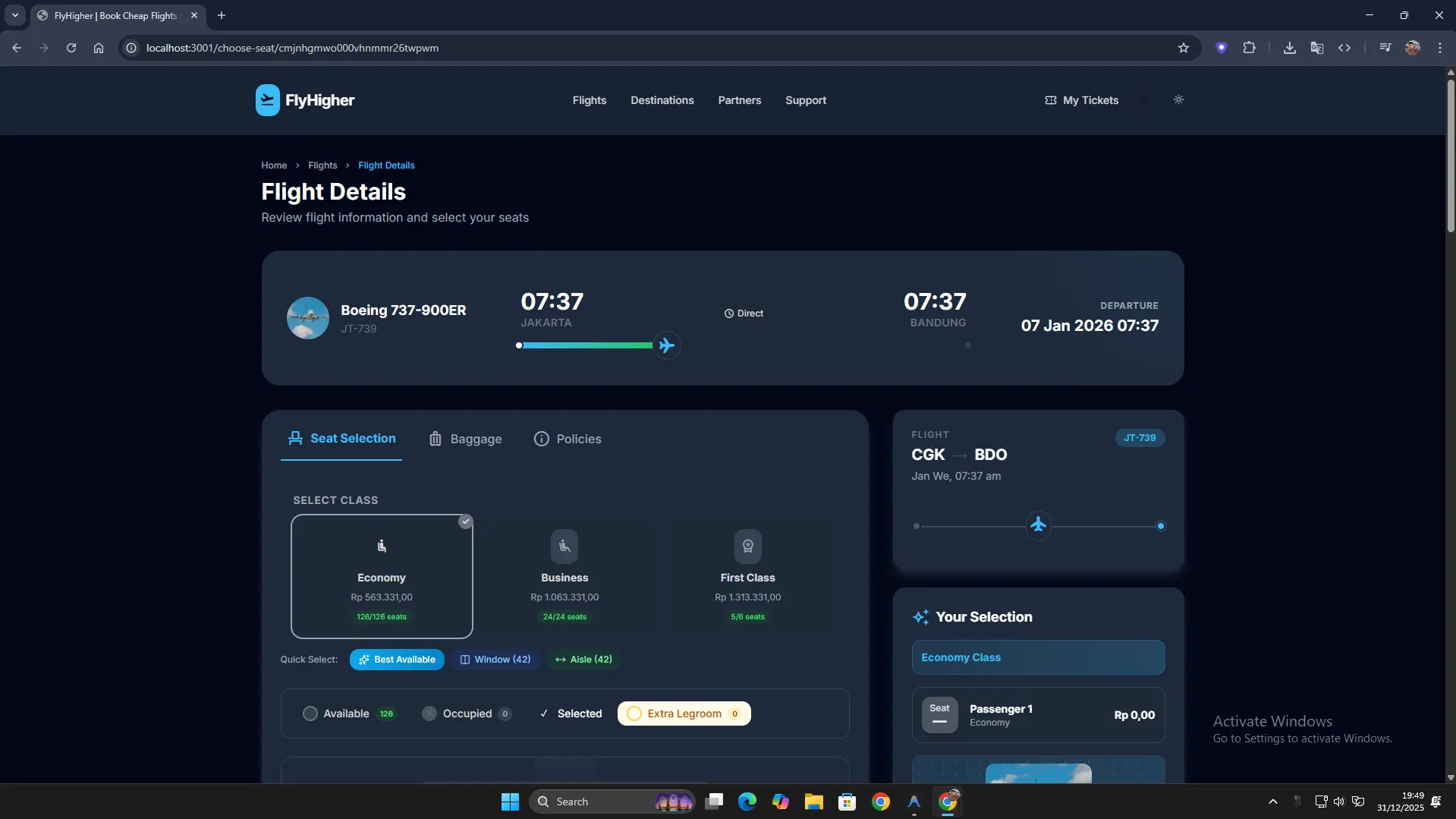Bookmark this page with the star icon
This screenshot has width=1456, height=819.
tap(1183, 48)
